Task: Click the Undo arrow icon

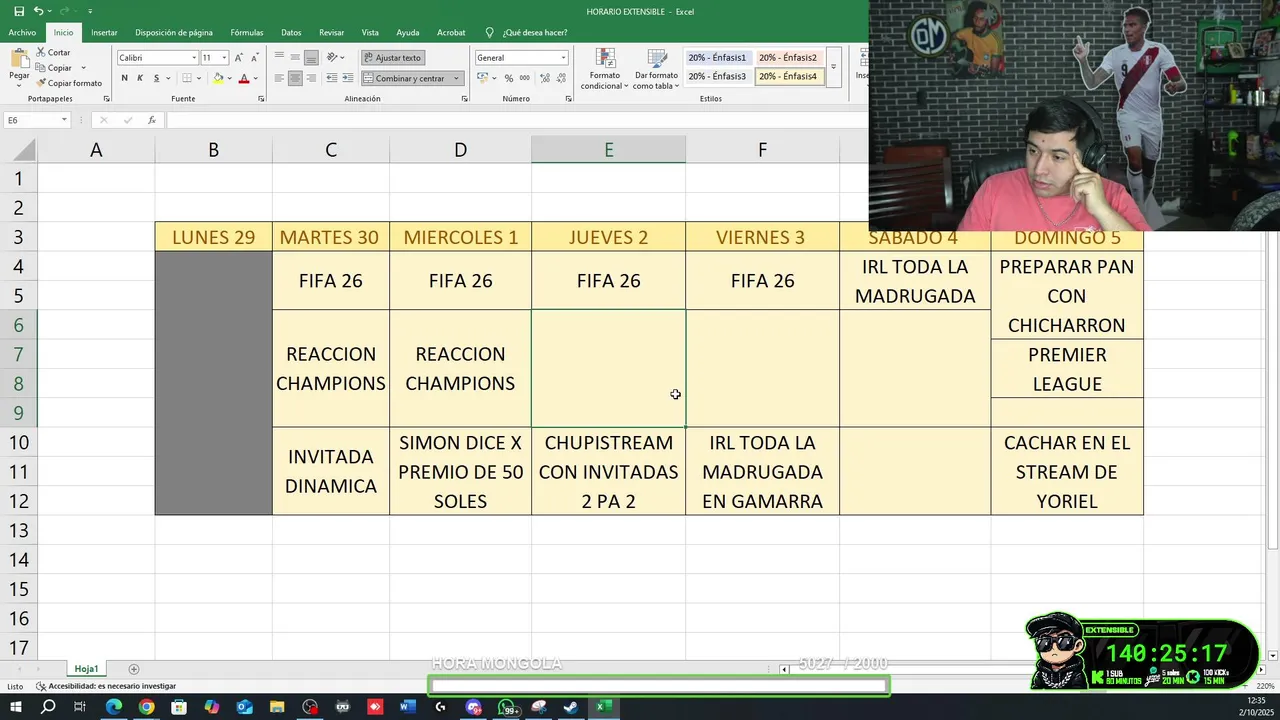Action: [x=39, y=11]
